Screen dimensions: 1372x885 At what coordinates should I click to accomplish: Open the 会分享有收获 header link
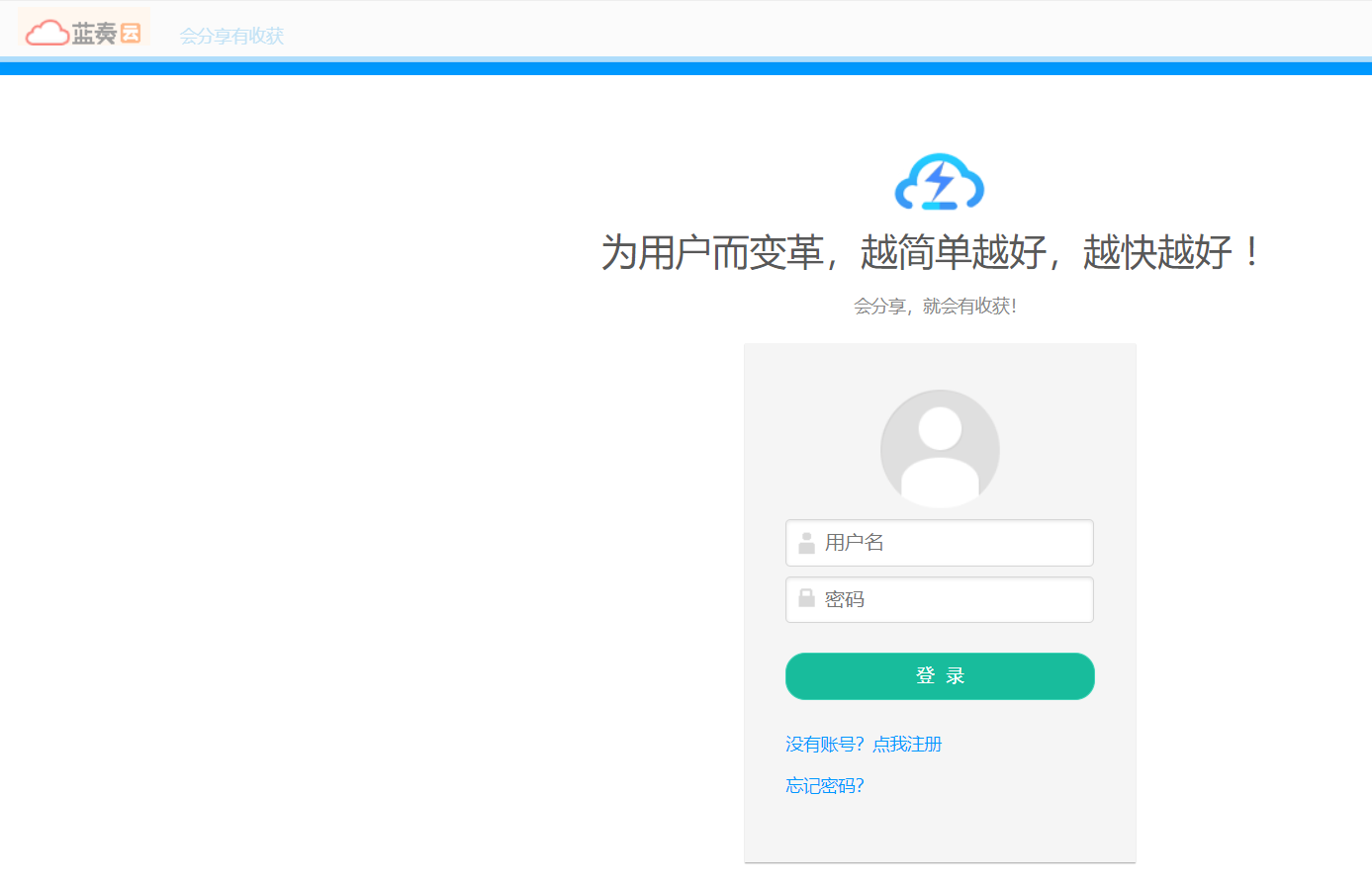231,36
